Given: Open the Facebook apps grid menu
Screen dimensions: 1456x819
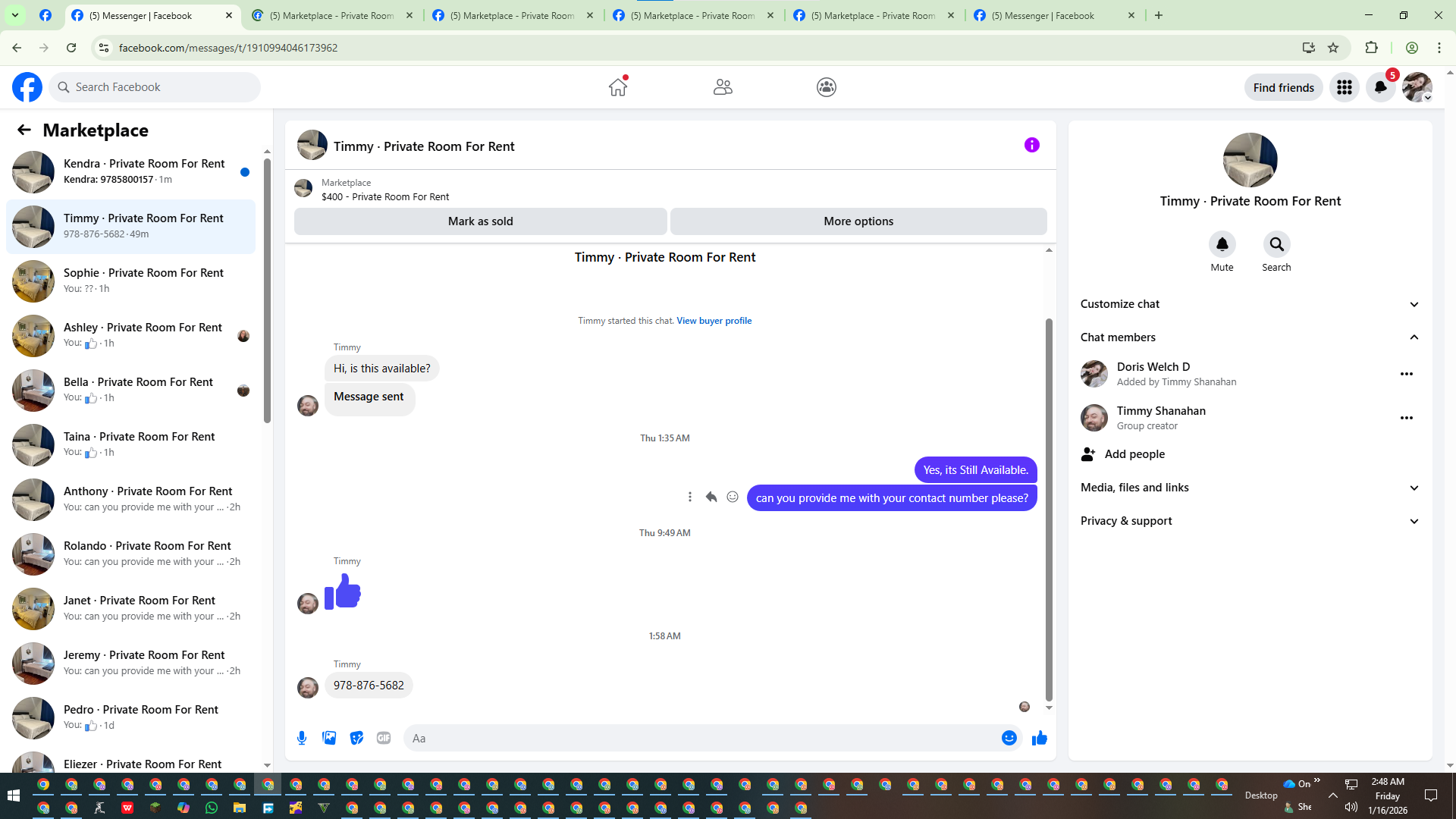Looking at the screenshot, I should pyautogui.click(x=1345, y=87).
